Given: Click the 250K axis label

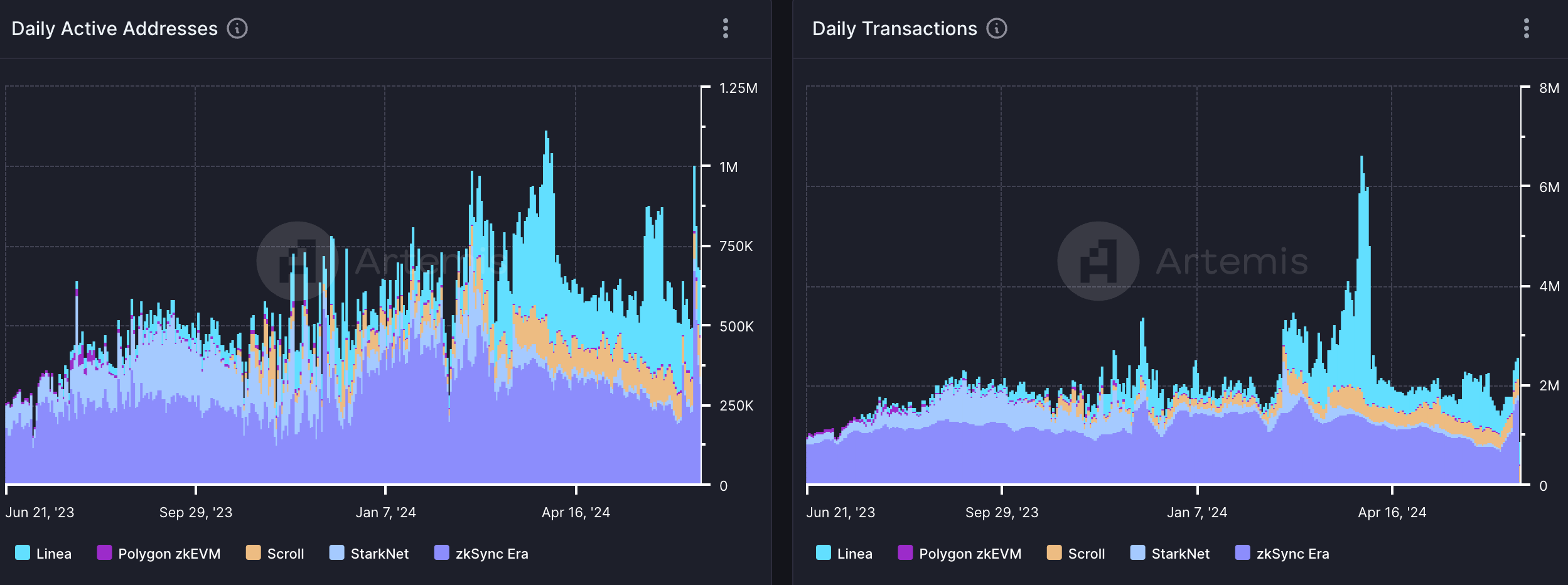Looking at the screenshot, I should coord(736,405).
